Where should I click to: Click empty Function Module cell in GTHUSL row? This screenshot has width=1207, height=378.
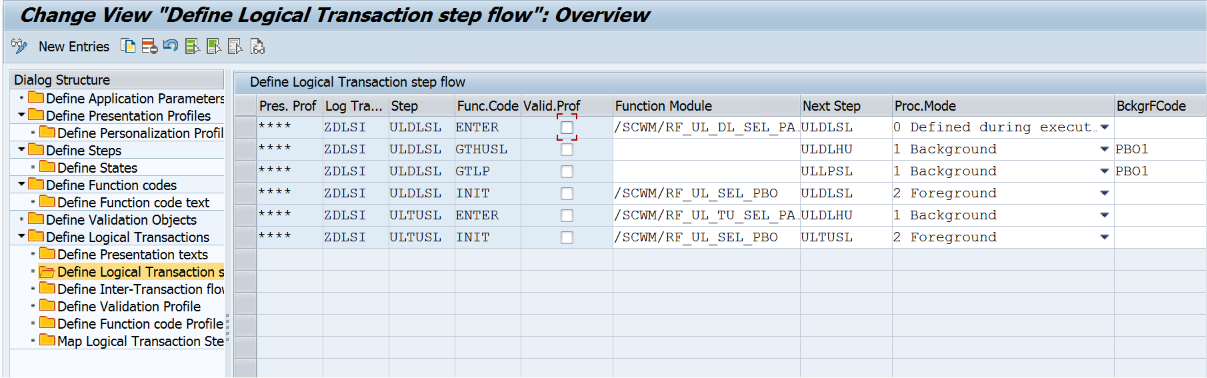point(705,150)
